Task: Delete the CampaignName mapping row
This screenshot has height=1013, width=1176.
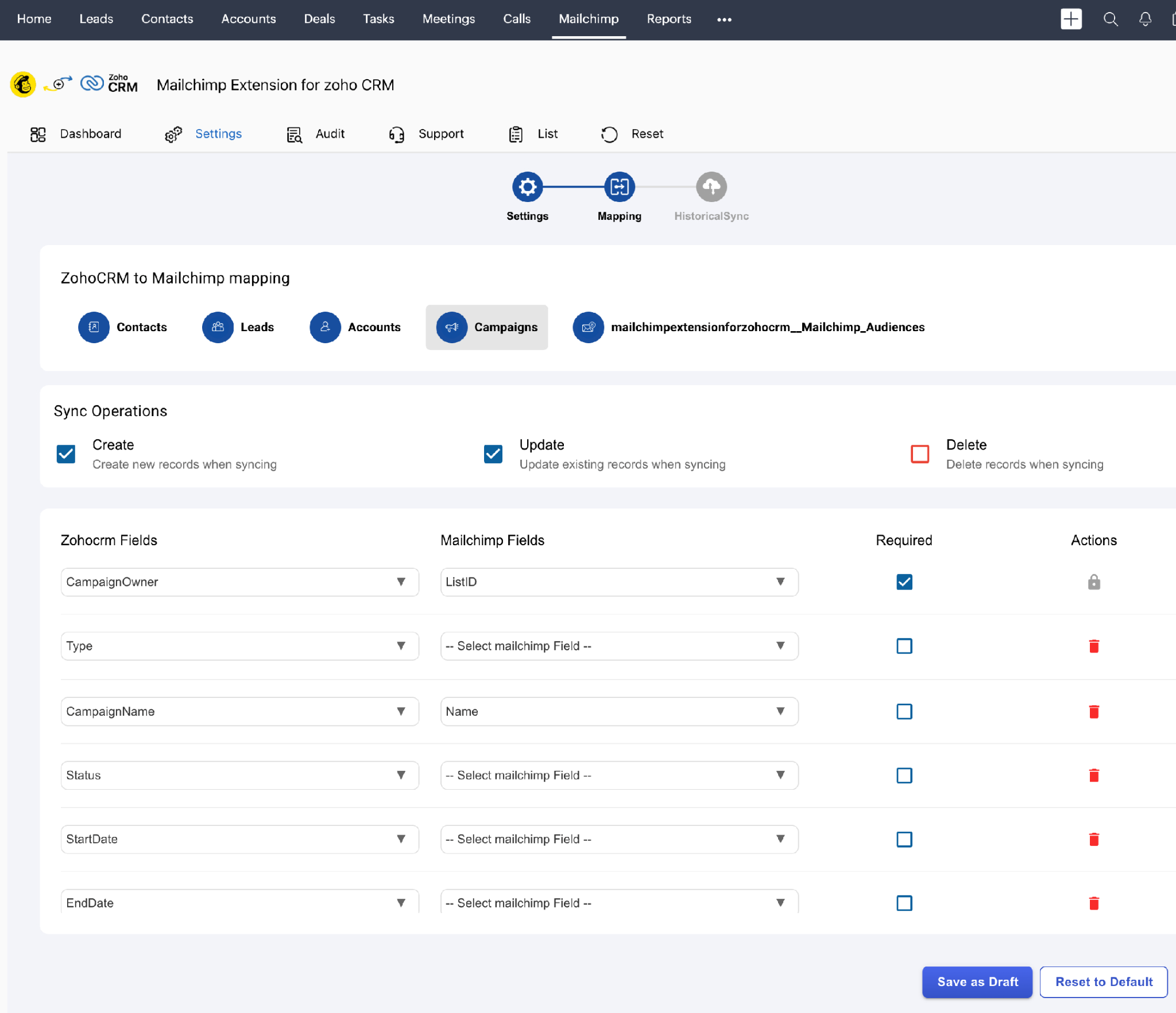Action: [1094, 712]
